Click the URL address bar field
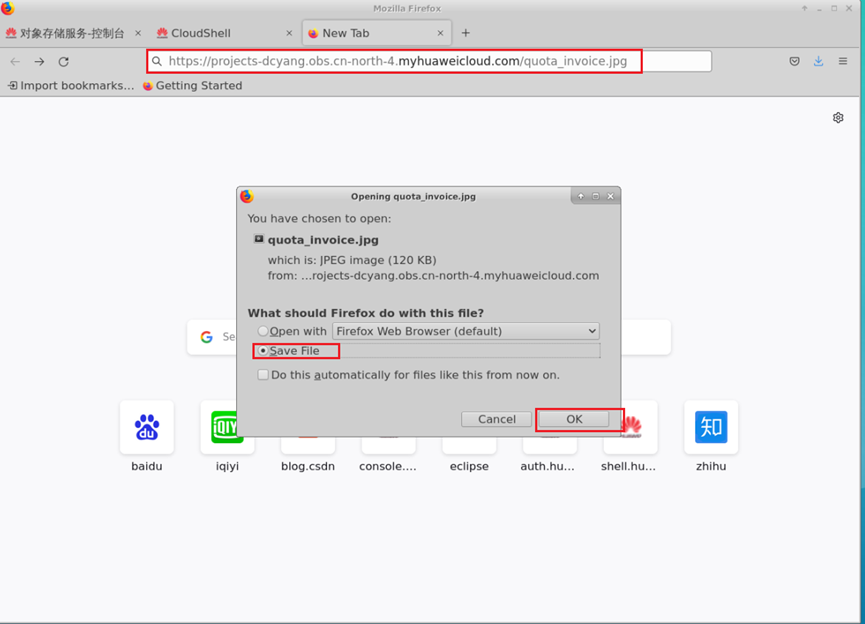865x624 pixels. [429, 61]
